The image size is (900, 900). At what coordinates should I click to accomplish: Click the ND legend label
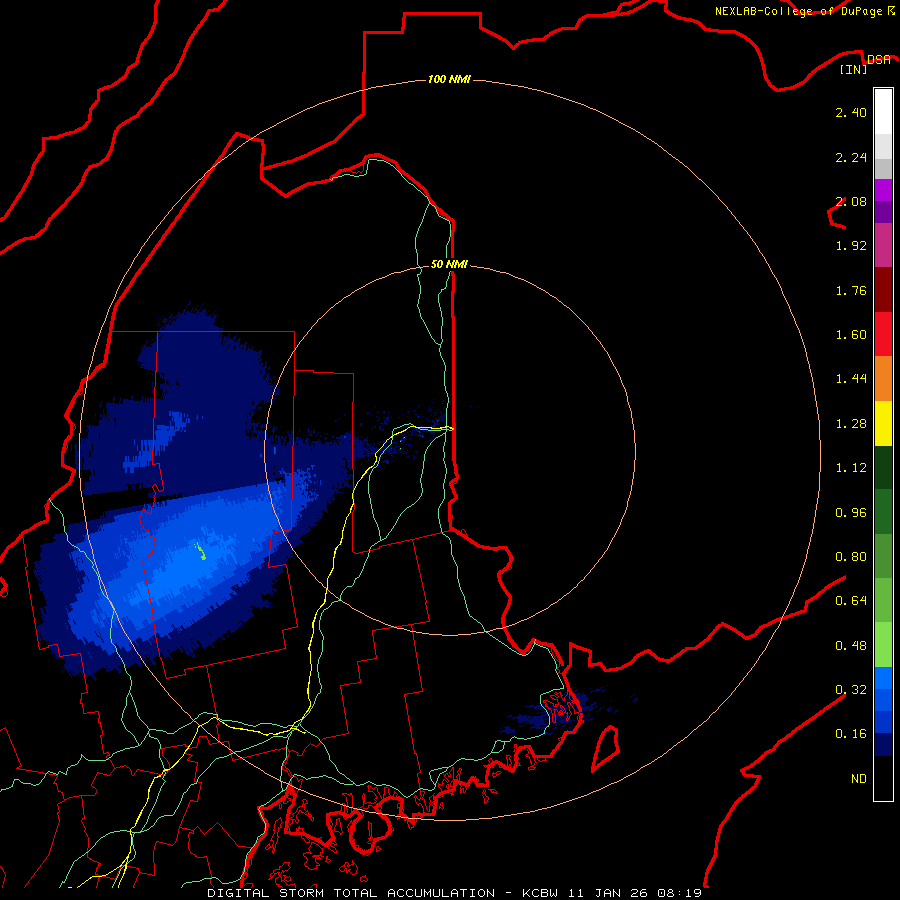click(859, 779)
